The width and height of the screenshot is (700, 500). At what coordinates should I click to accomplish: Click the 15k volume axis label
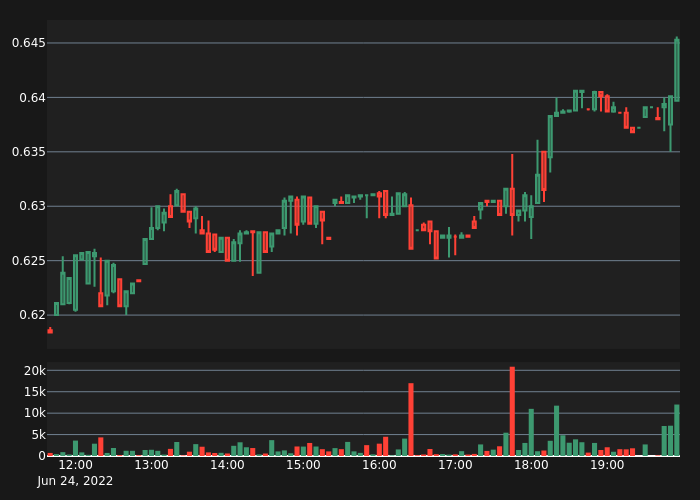[x=35, y=392]
